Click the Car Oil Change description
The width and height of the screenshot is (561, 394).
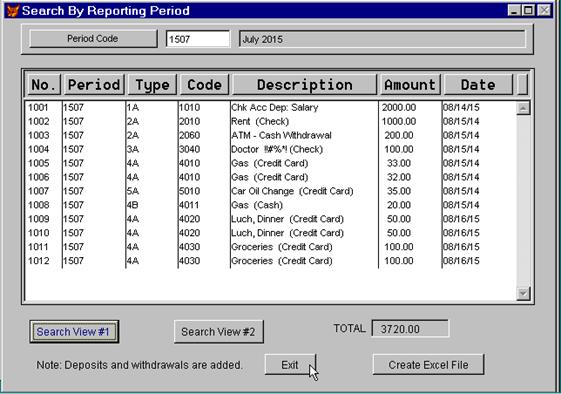pos(292,191)
